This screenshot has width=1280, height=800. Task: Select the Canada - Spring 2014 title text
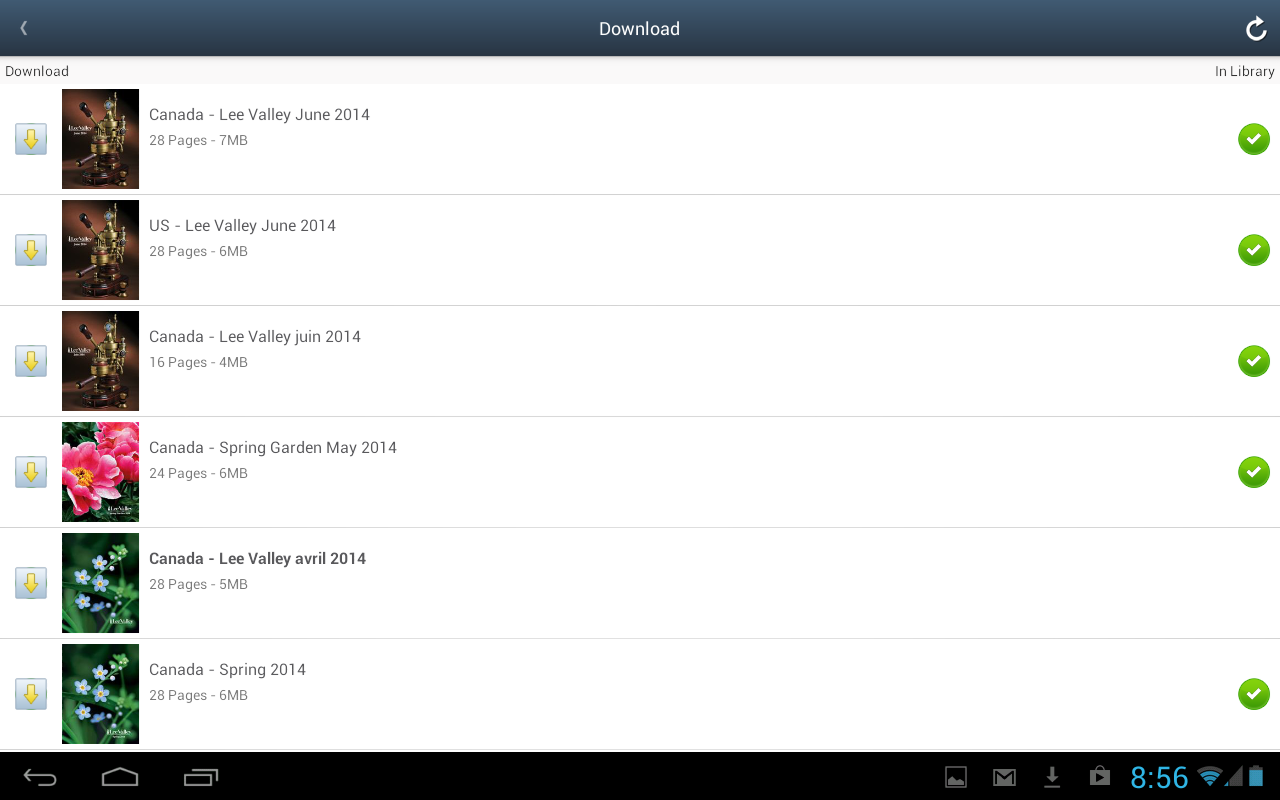[227, 670]
